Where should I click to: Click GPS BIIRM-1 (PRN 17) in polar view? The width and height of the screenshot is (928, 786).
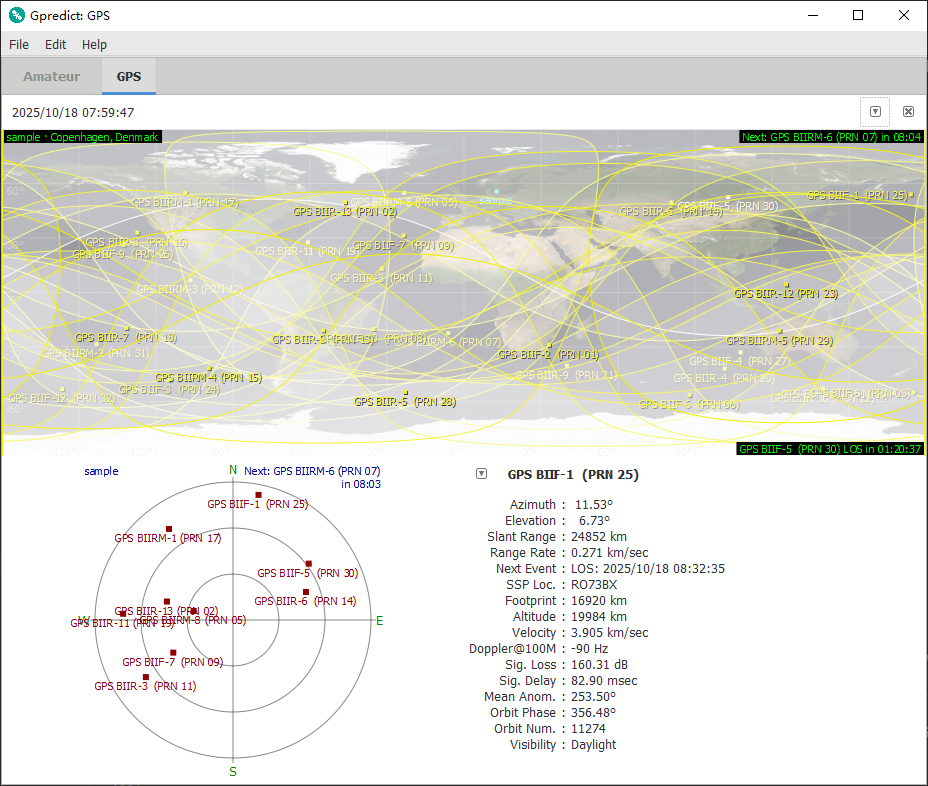pos(169,529)
